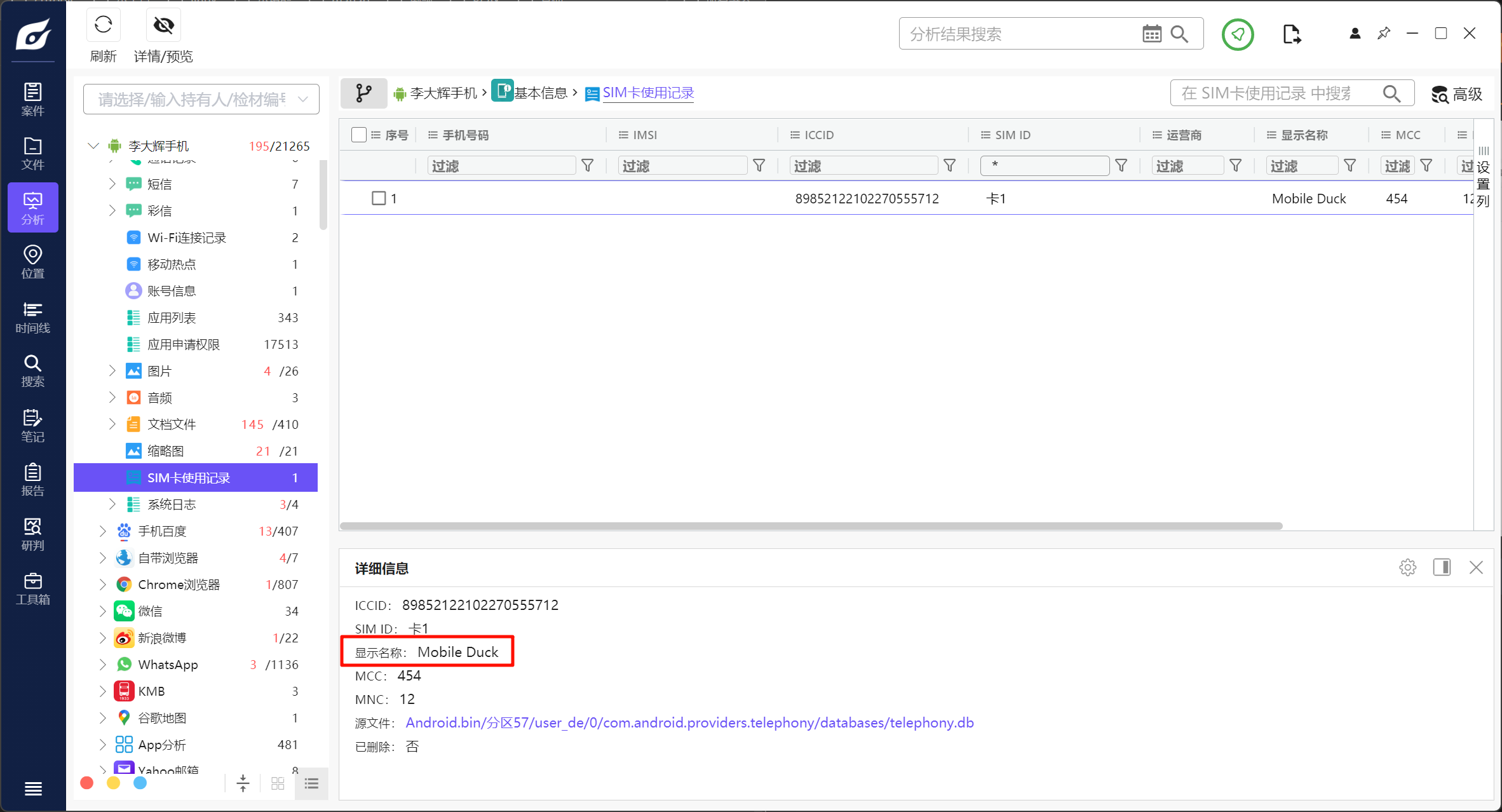Click the 高级 advanced search button
1502x812 pixels.
1456,94
